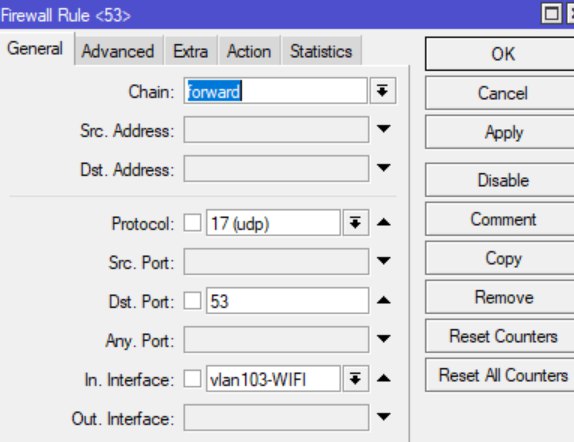
Task: Expand the Any. Port field
Action: [x=383, y=338]
